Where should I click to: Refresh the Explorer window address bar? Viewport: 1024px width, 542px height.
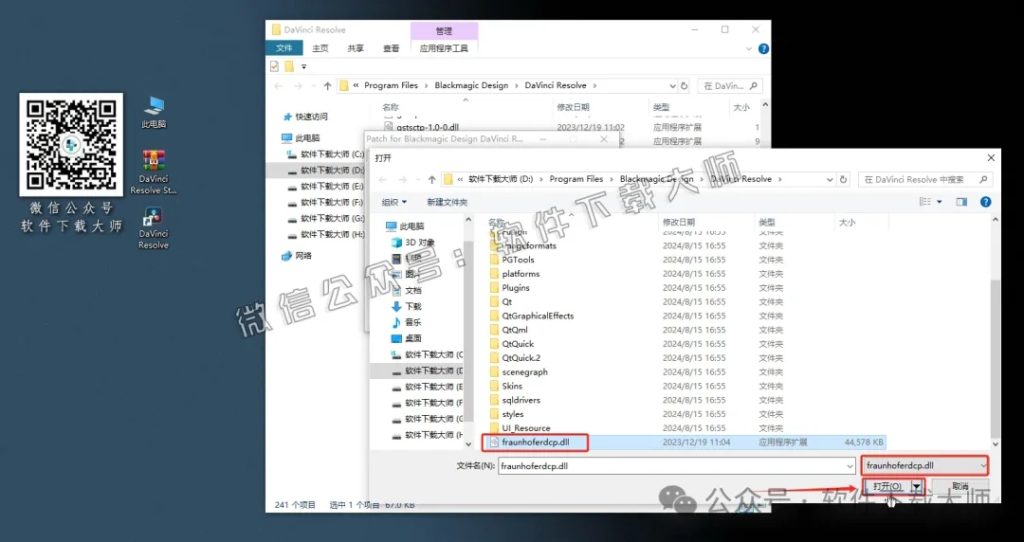click(684, 86)
